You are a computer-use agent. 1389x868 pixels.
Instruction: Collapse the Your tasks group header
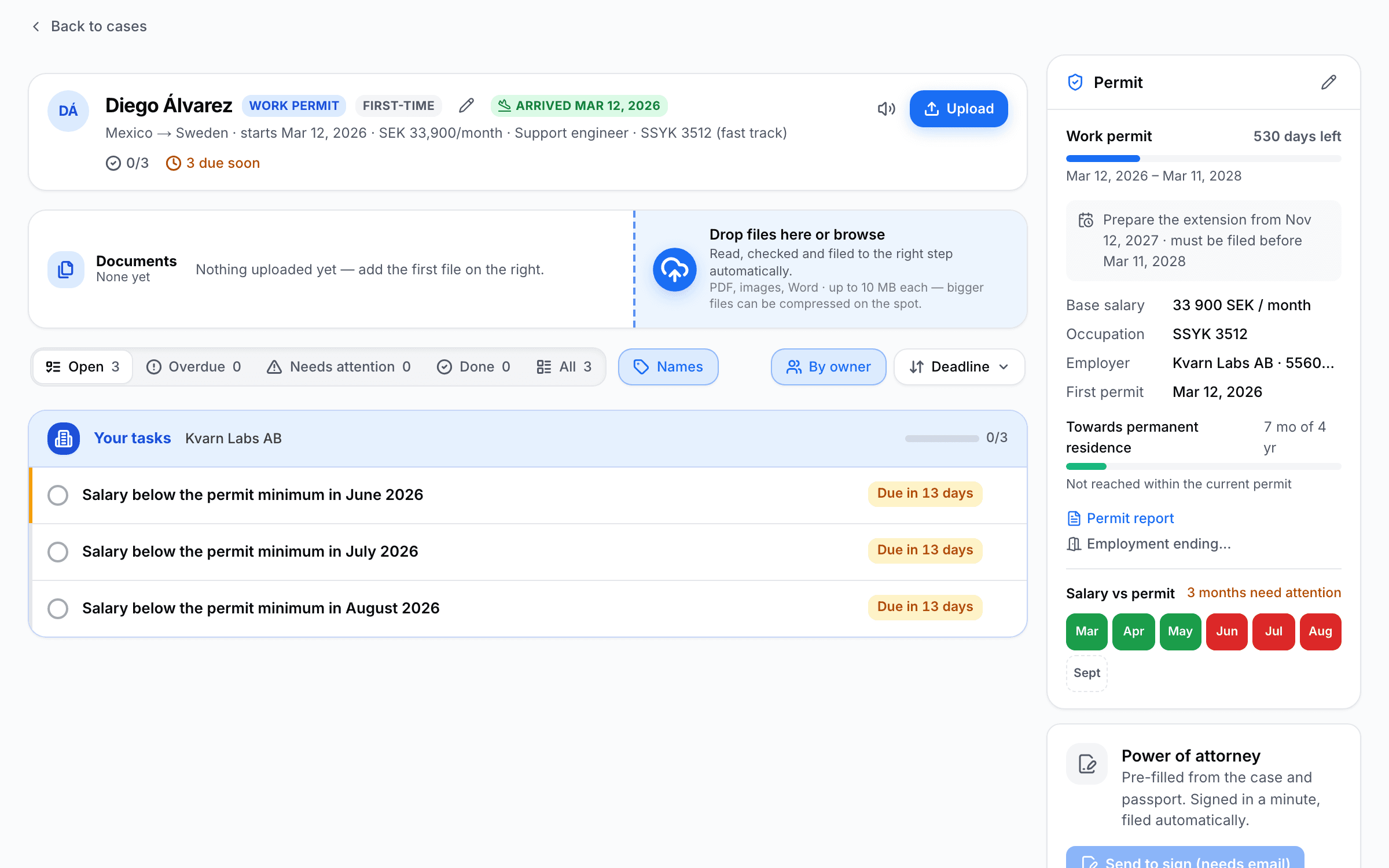coord(528,439)
